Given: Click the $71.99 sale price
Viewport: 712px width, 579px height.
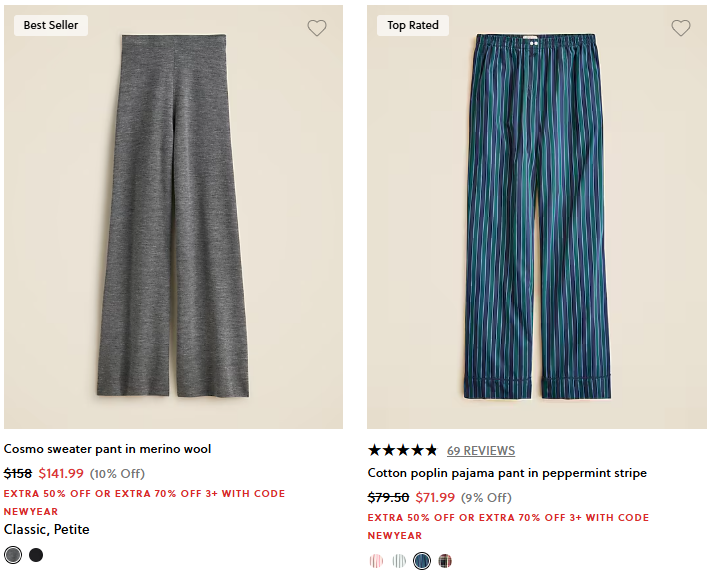Looking at the screenshot, I should pyautogui.click(x=435, y=497).
